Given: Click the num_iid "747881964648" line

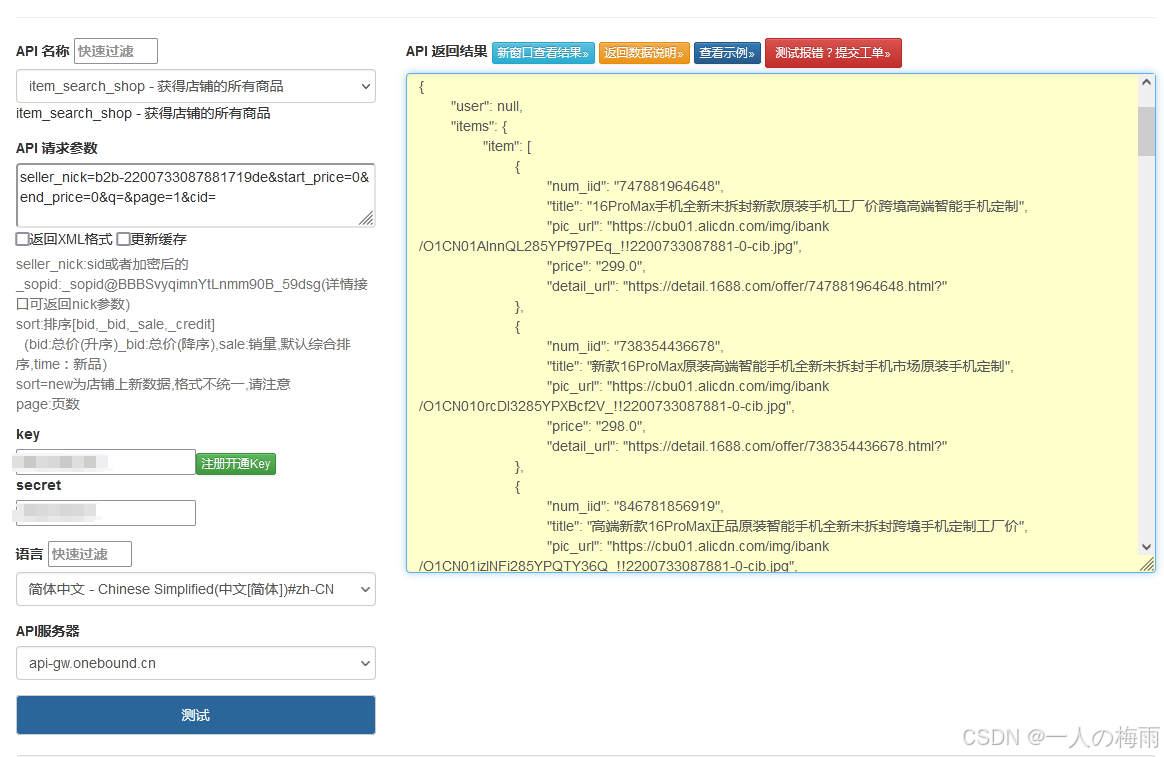Looking at the screenshot, I should pyautogui.click(x=635, y=186).
